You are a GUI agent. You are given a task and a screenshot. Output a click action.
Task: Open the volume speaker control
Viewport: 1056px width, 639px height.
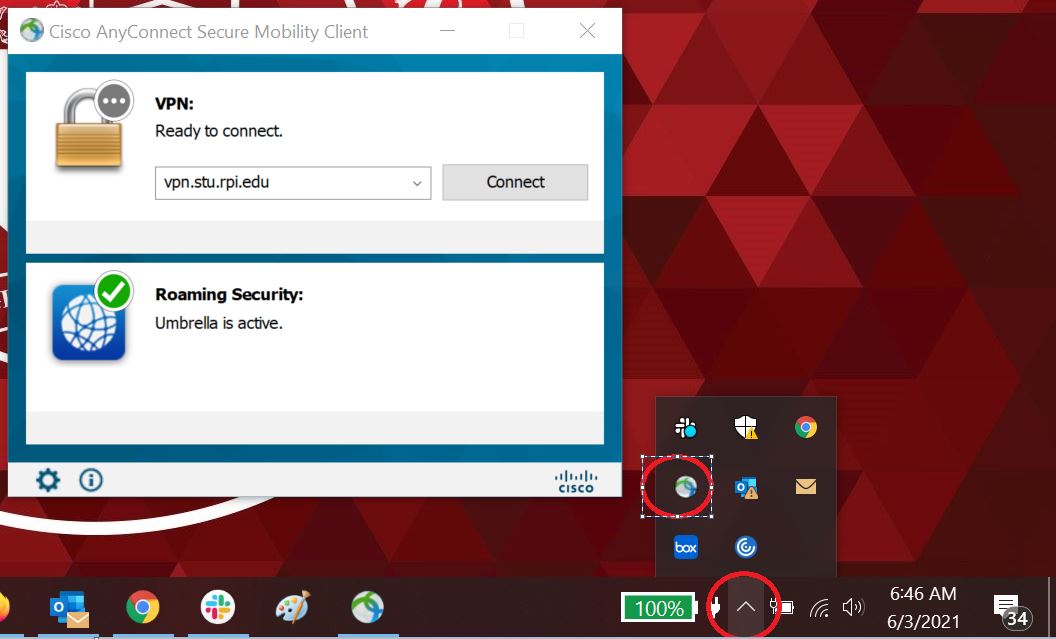click(852, 607)
